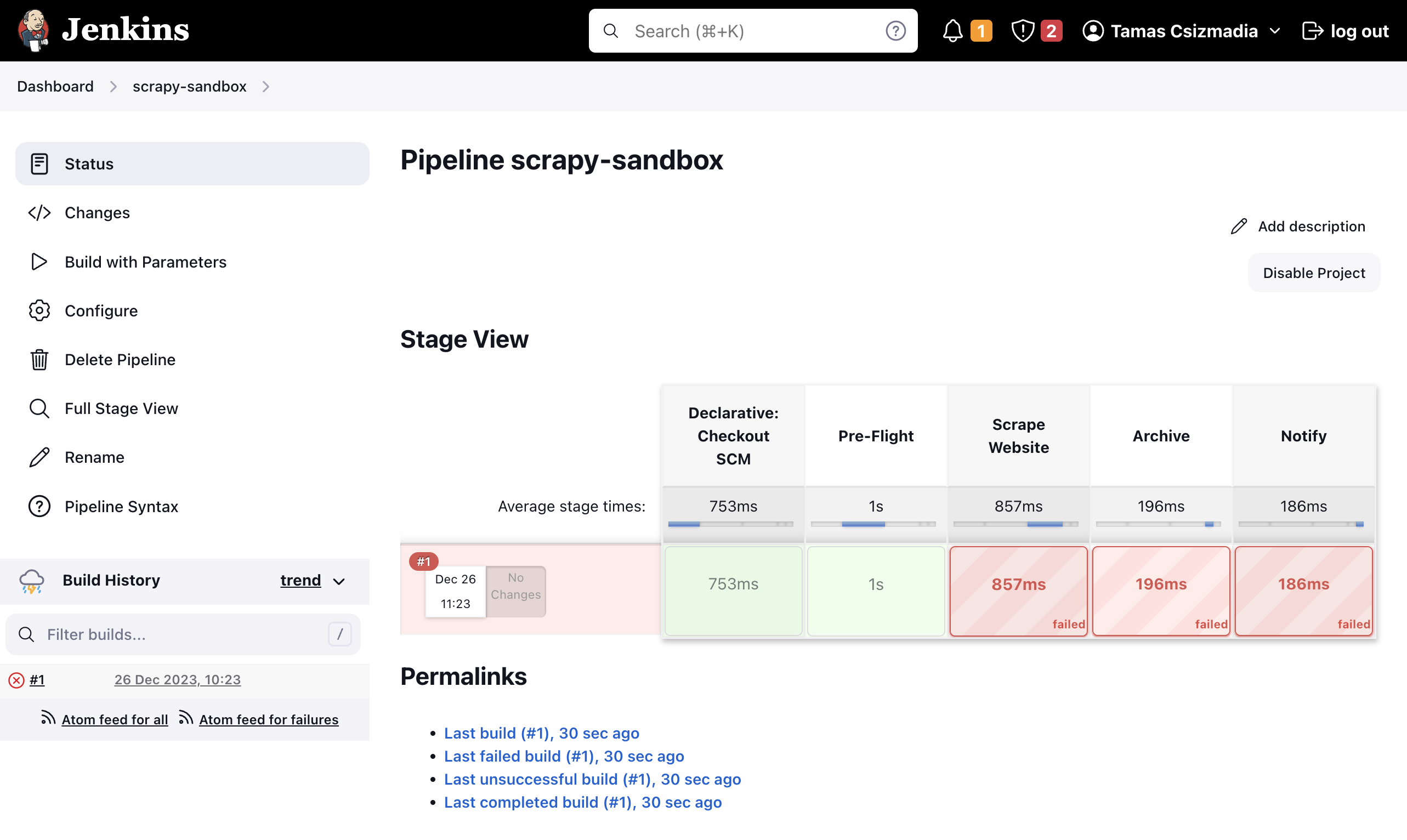Click the failed build status icon next to #1
Image resolution: width=1407 pixels, height=840 pixels.
(16, 679)
